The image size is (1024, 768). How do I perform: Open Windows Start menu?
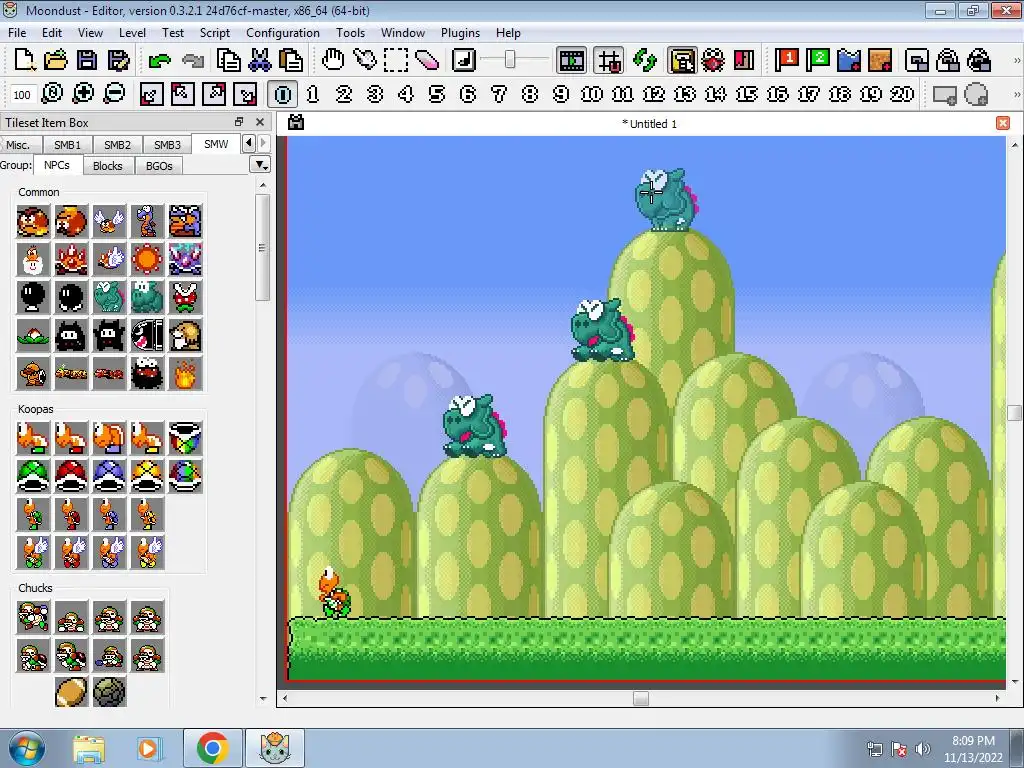coord(27,748)
